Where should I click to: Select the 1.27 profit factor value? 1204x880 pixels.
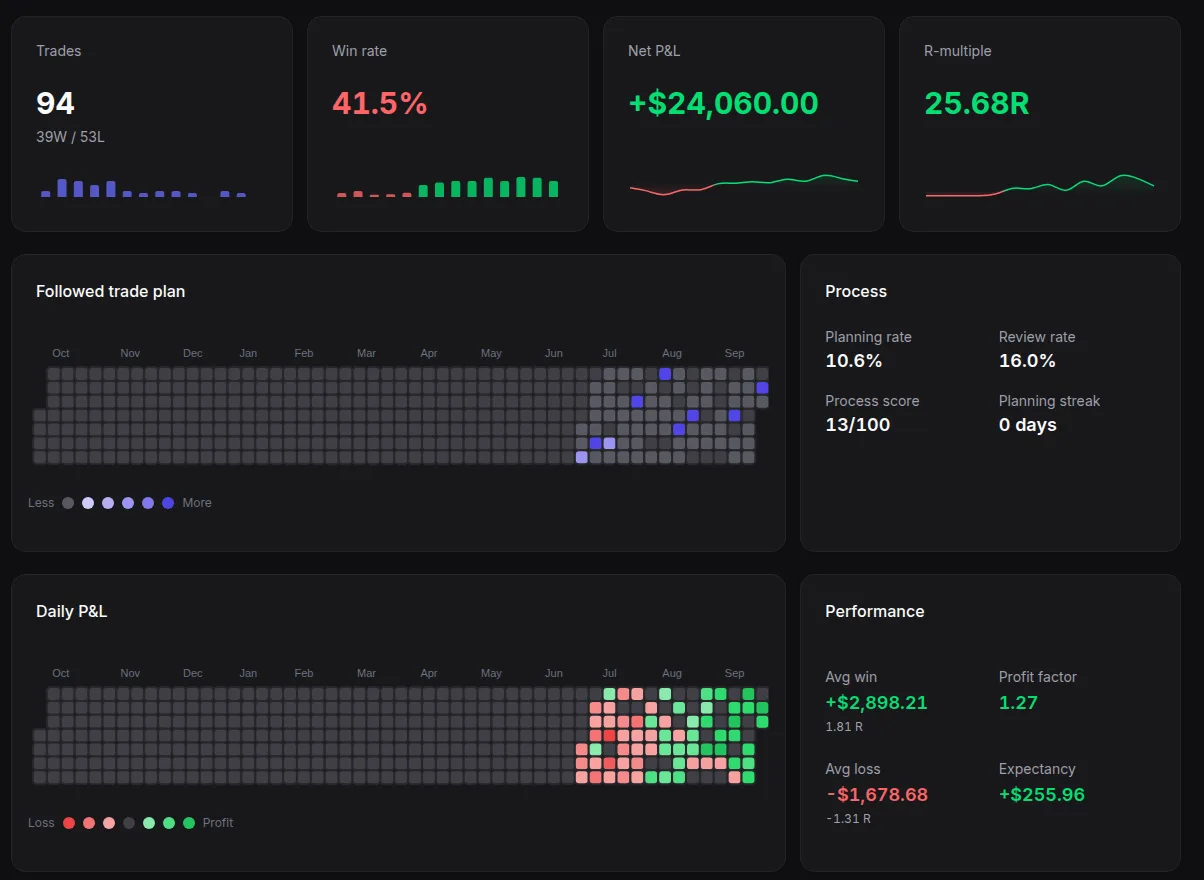(1018, 702)
